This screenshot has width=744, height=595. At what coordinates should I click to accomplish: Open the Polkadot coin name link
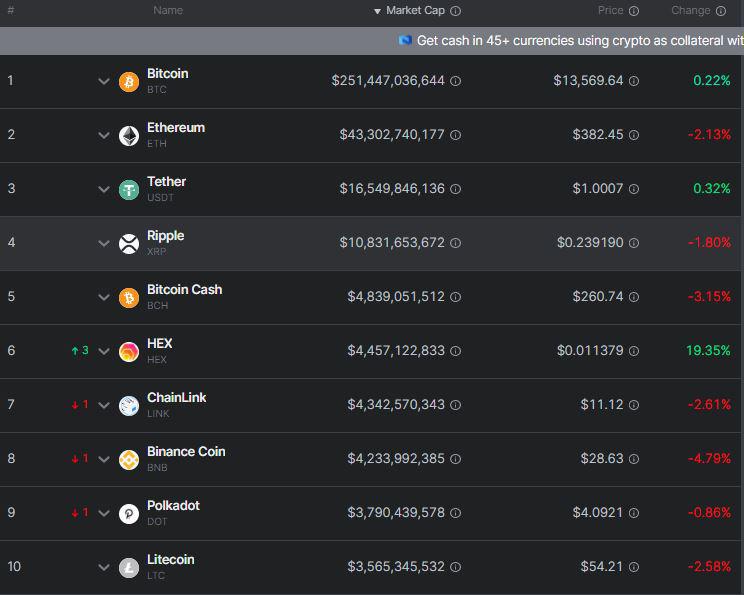(173, 506)
